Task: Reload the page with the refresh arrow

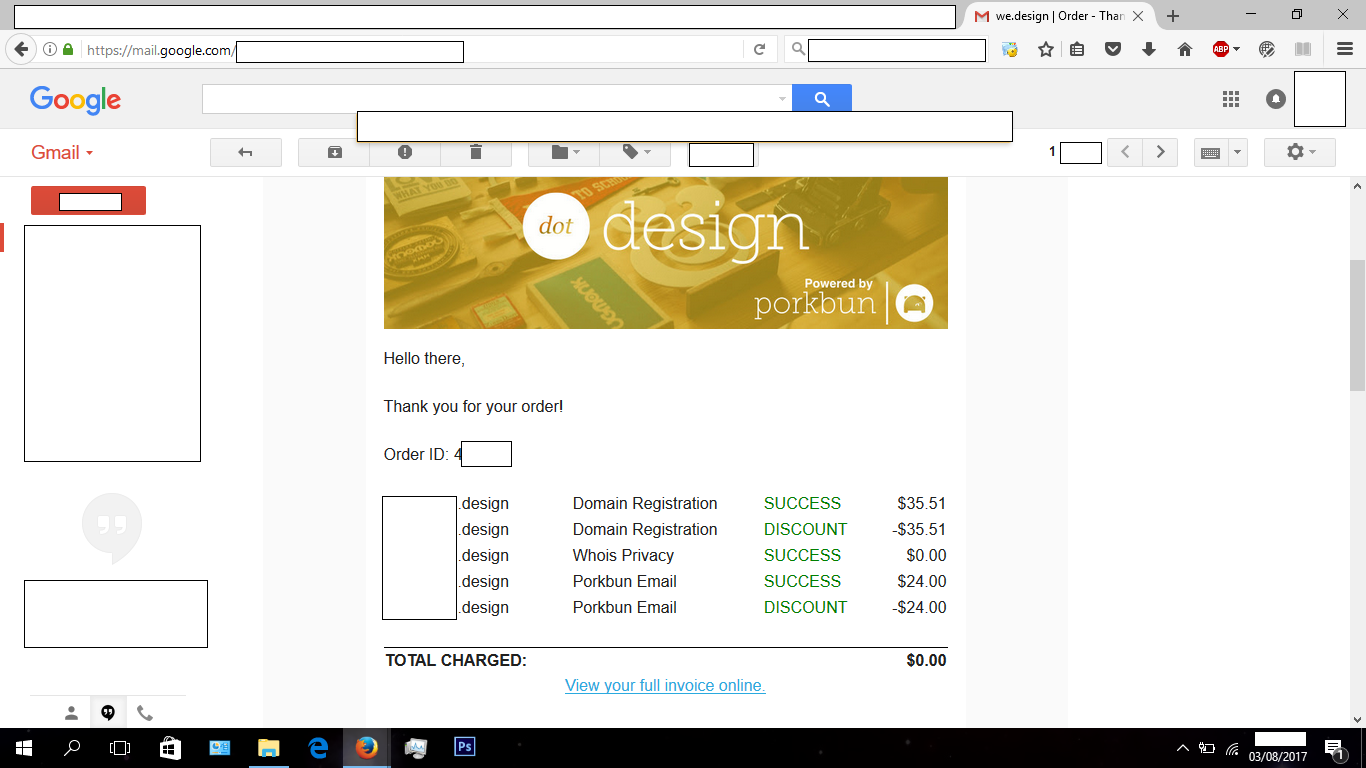Action: [759, 50]
